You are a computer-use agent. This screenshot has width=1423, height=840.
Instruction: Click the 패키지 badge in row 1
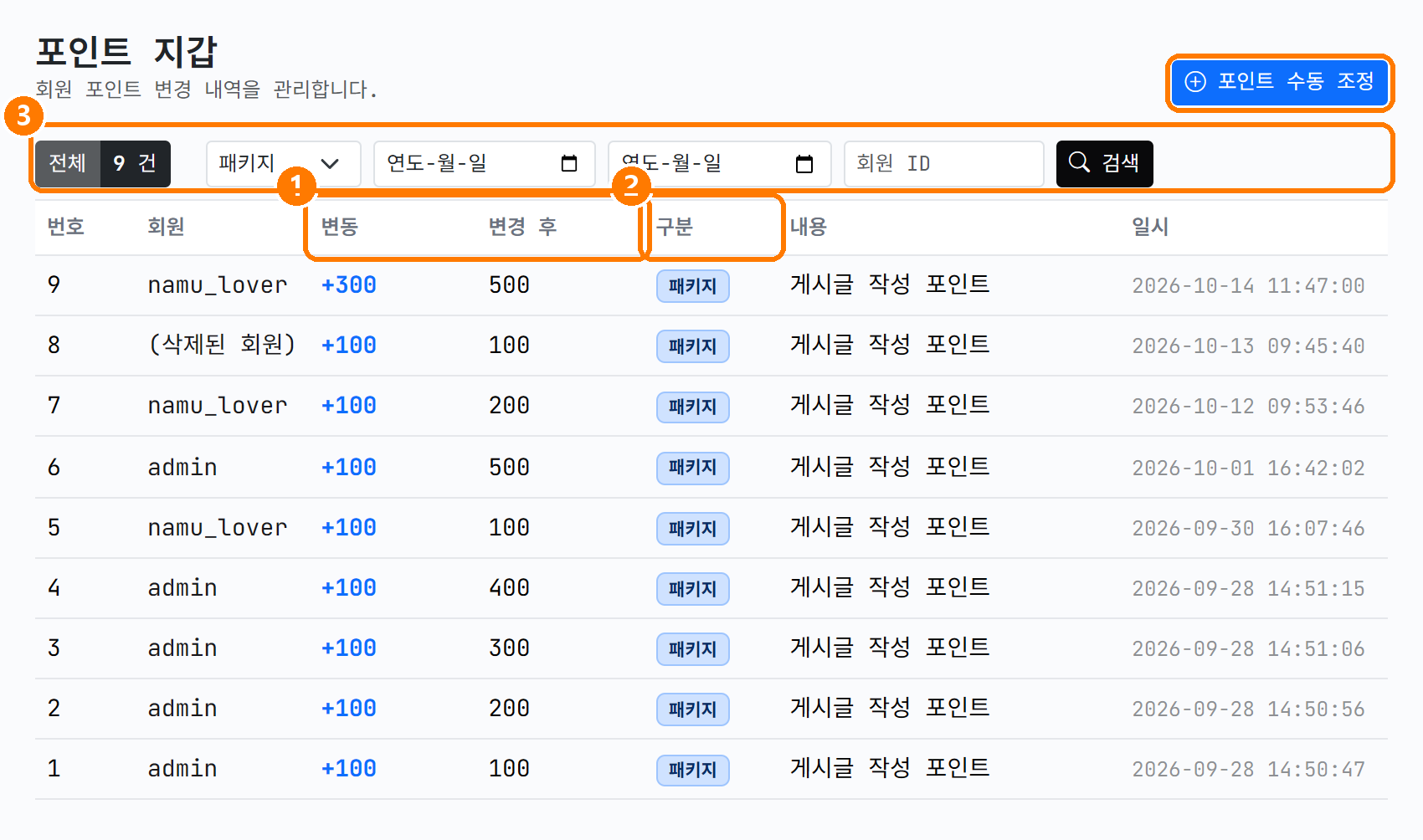pos(693,770)
